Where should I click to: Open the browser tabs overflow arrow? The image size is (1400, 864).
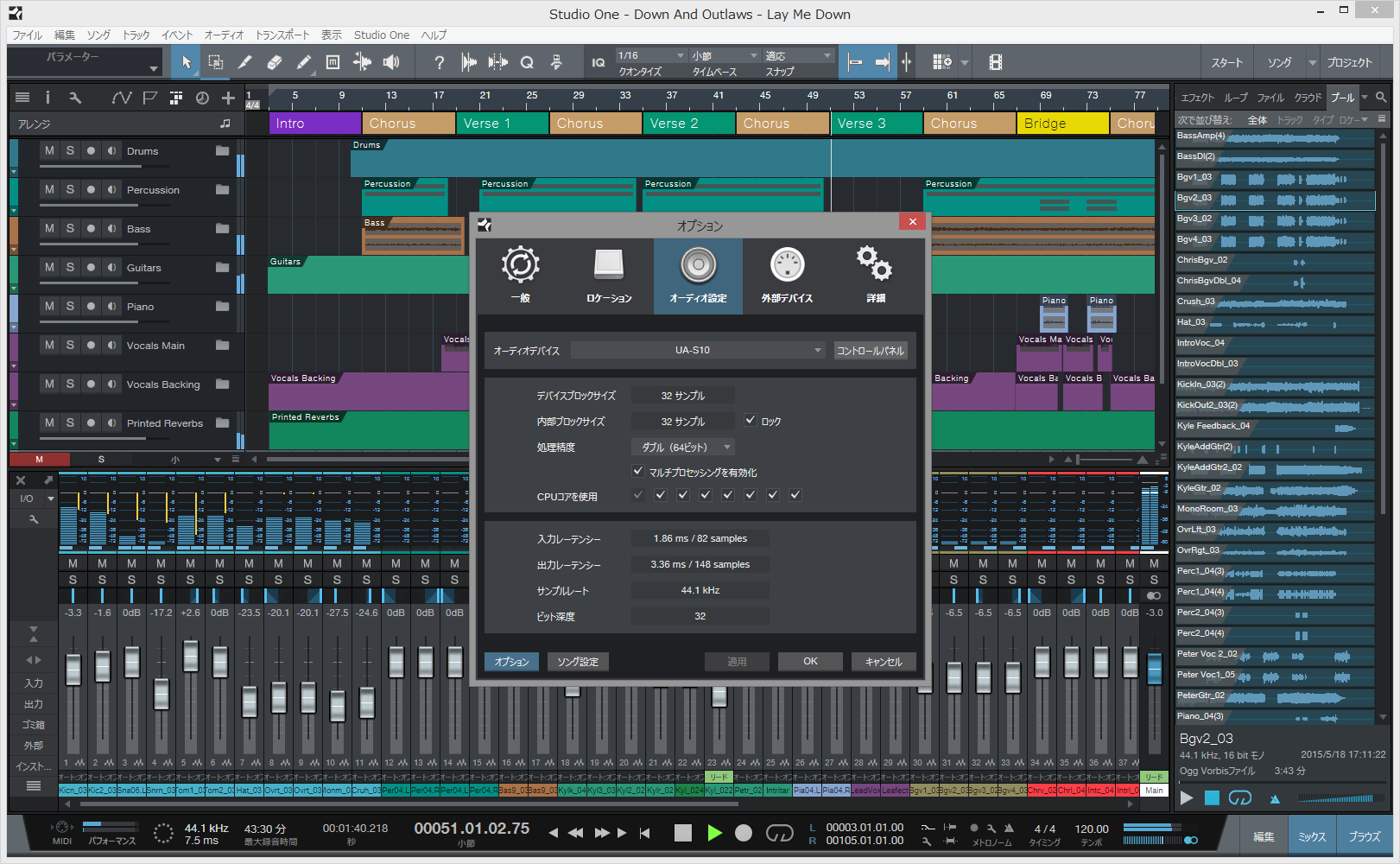coord(1365,97)
